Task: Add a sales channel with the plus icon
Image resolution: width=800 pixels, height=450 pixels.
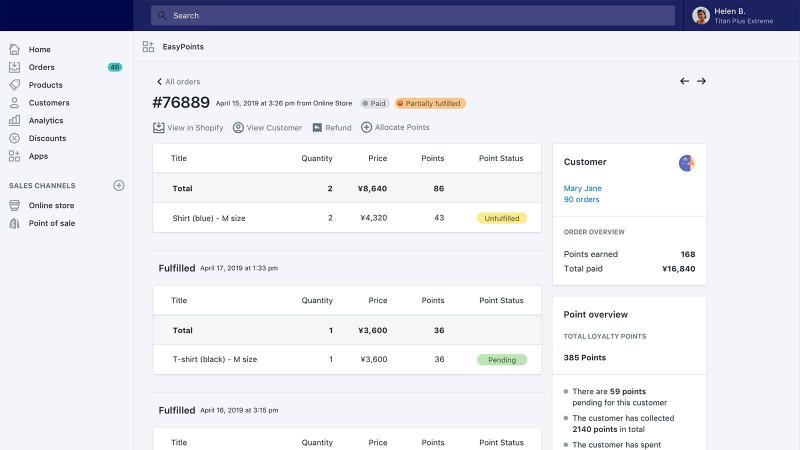Action: (118, 185)
